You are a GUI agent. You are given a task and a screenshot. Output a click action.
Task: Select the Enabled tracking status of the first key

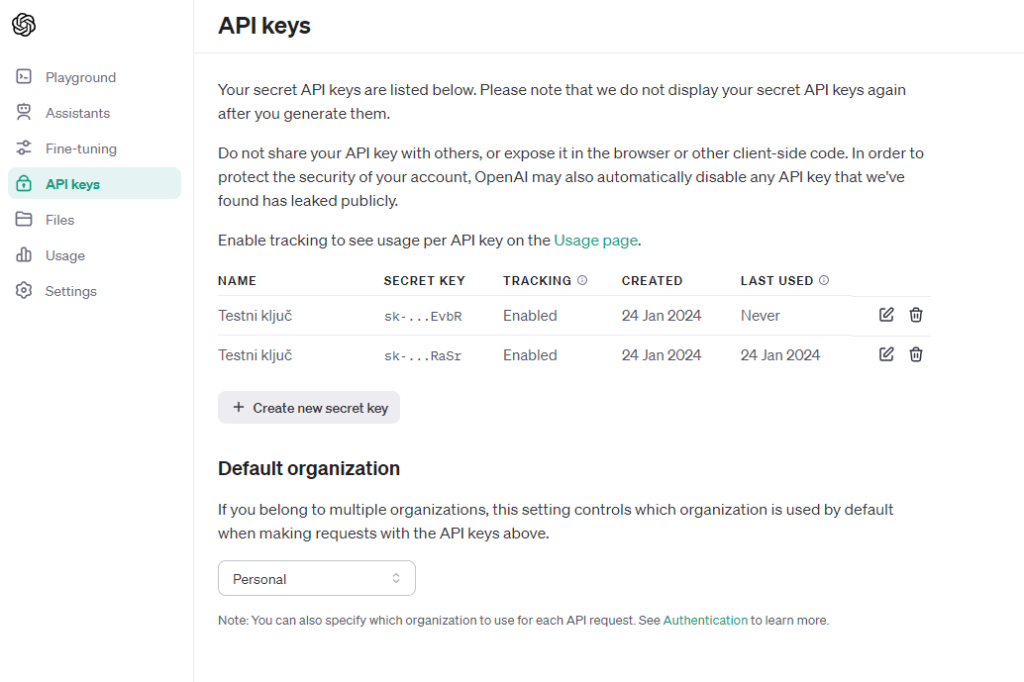point(530,315)
